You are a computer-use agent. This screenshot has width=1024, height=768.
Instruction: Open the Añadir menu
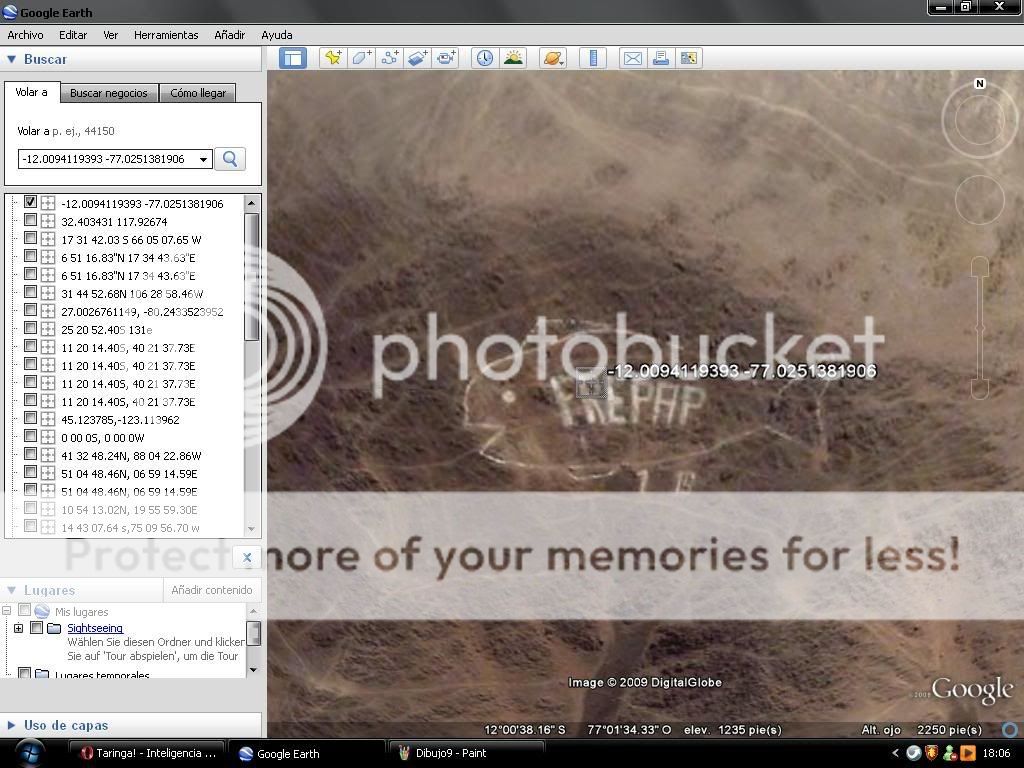coord(230,35)
